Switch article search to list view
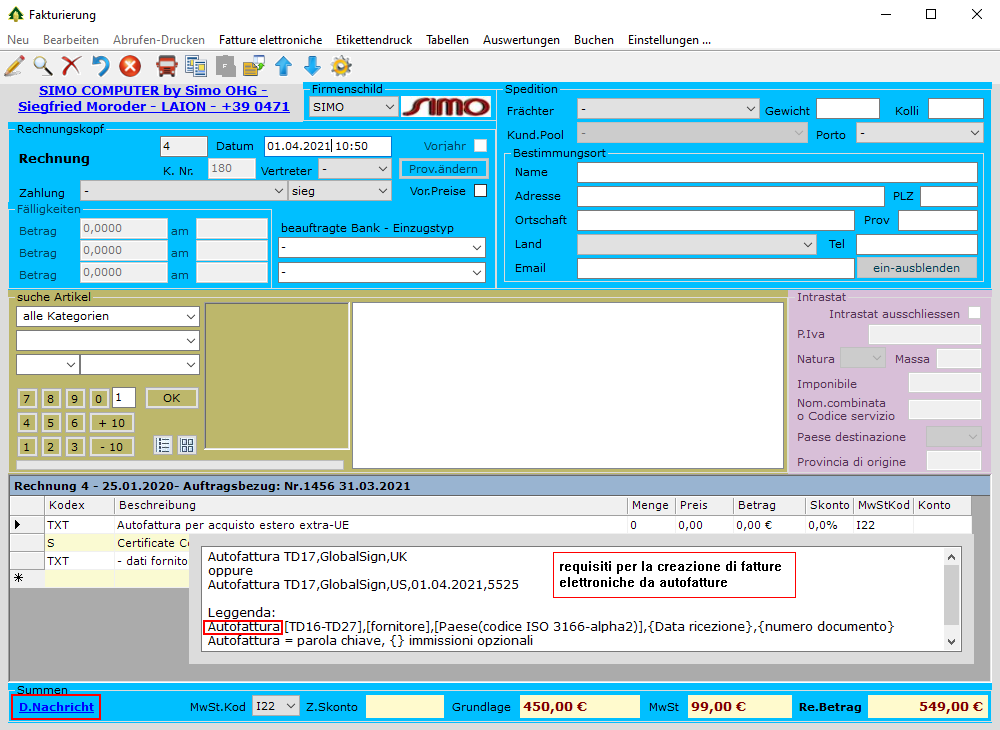Viewport: 1000px width, 730px height. point(163,445)
